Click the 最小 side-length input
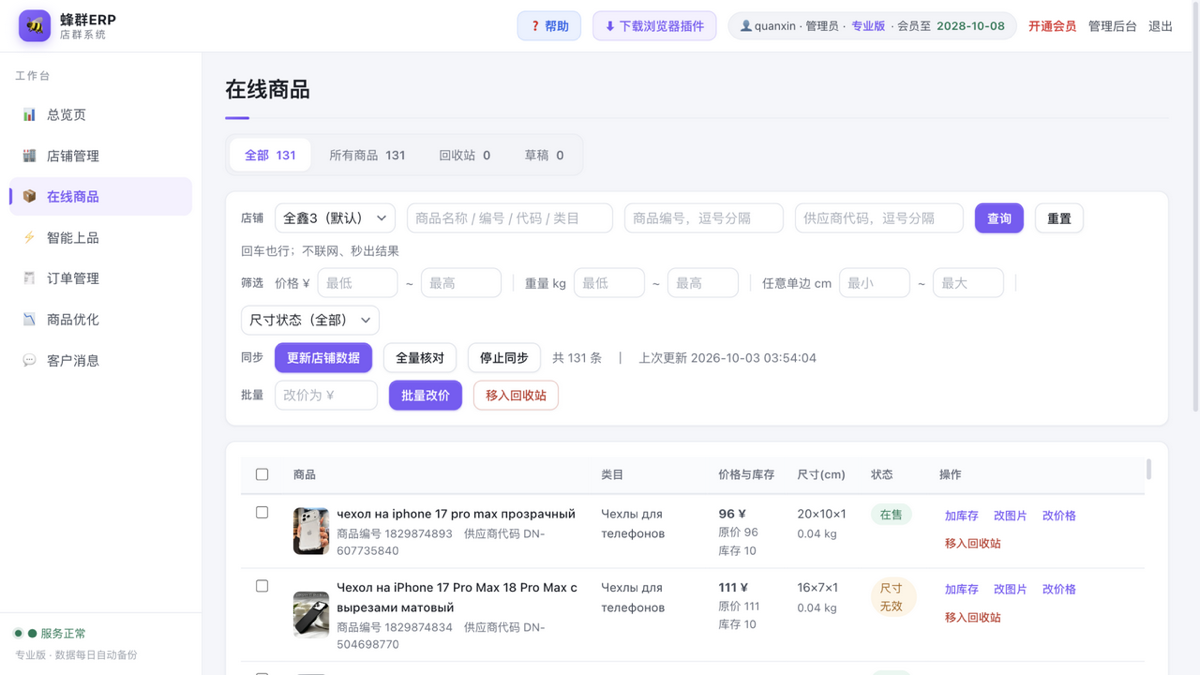The image size is (1200, 675). coord(875,283)
